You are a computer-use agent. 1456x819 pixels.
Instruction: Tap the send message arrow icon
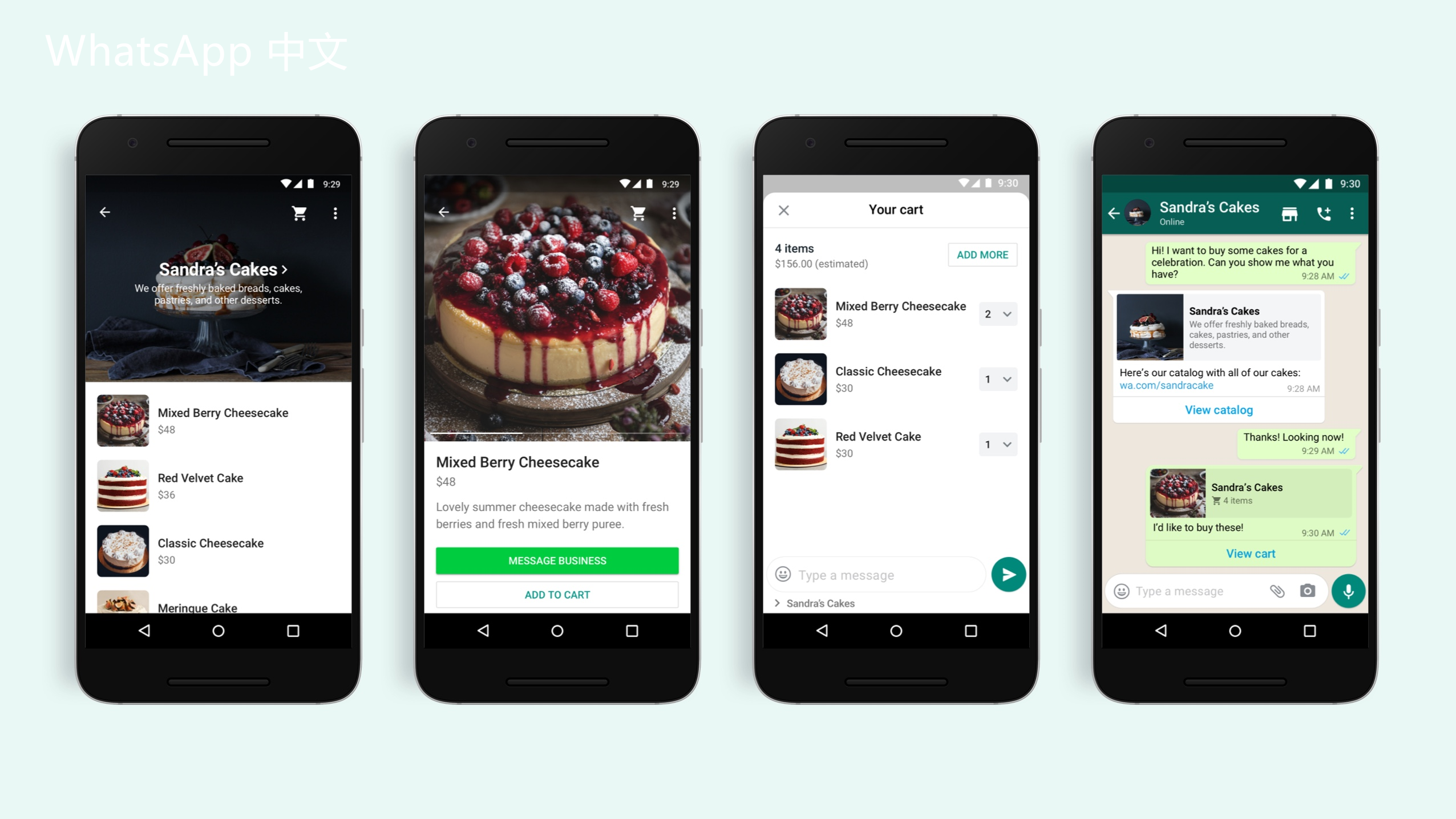(1007, 573)
